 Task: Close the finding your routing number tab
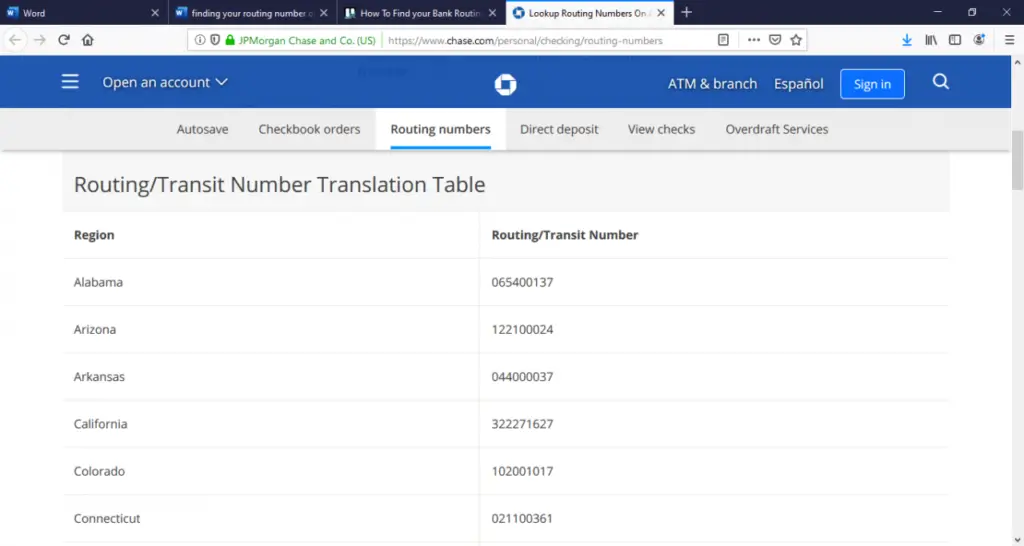tap(323, 12)
